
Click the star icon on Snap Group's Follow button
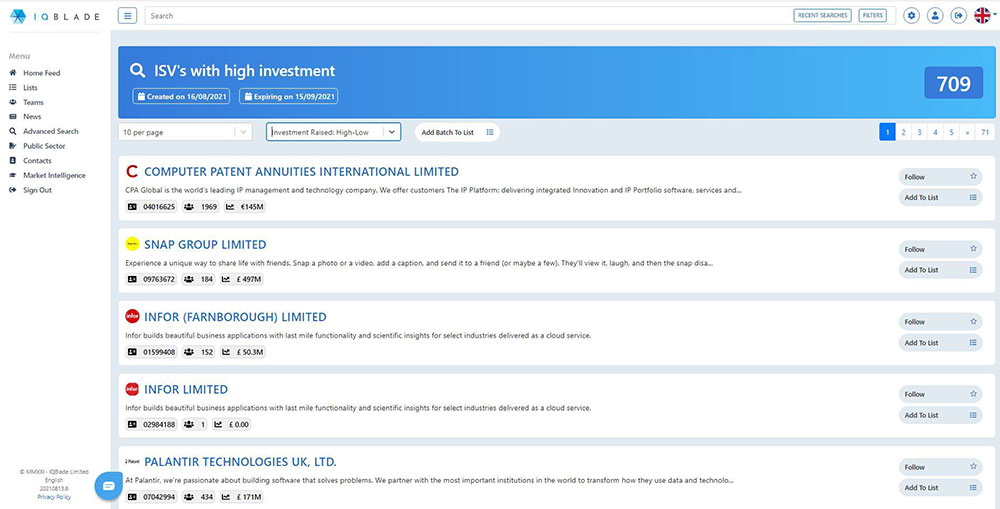[973, 249]
